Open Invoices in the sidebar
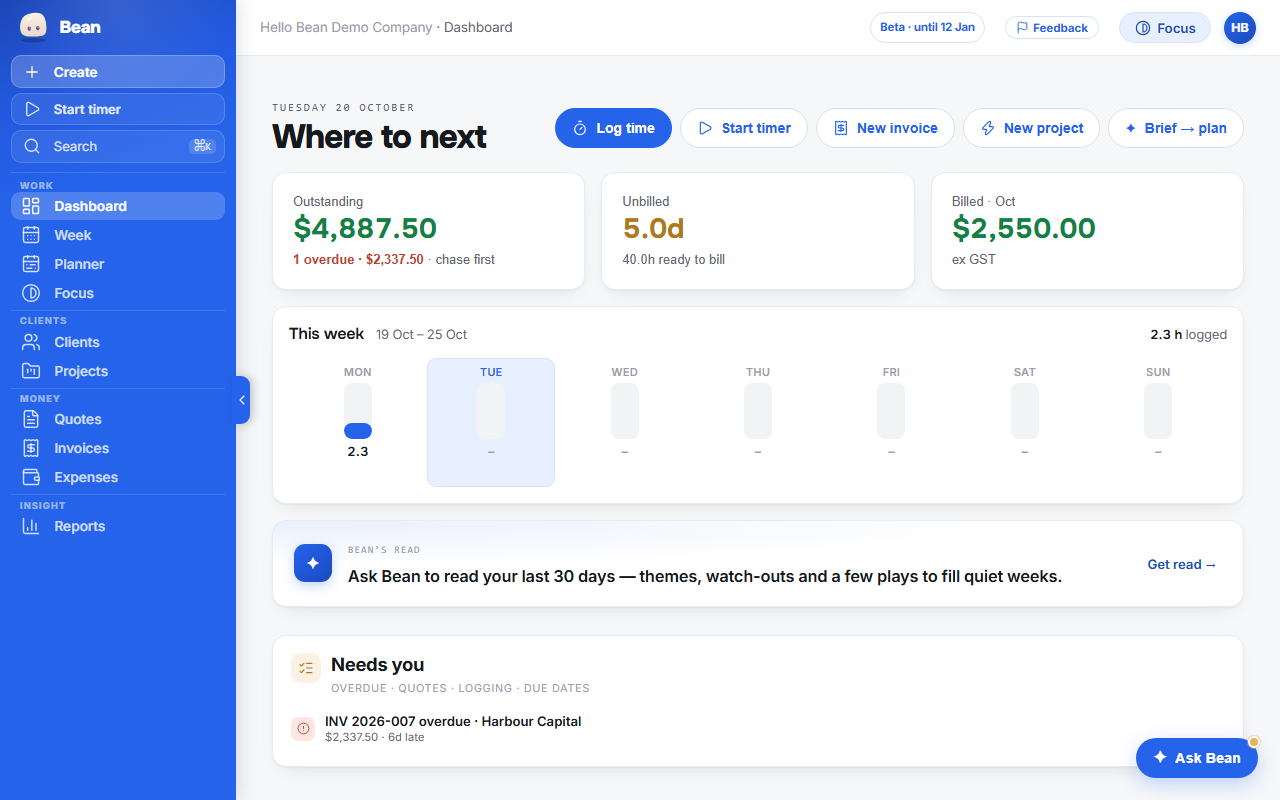1280x800 pixels. [x=118, y=448]
